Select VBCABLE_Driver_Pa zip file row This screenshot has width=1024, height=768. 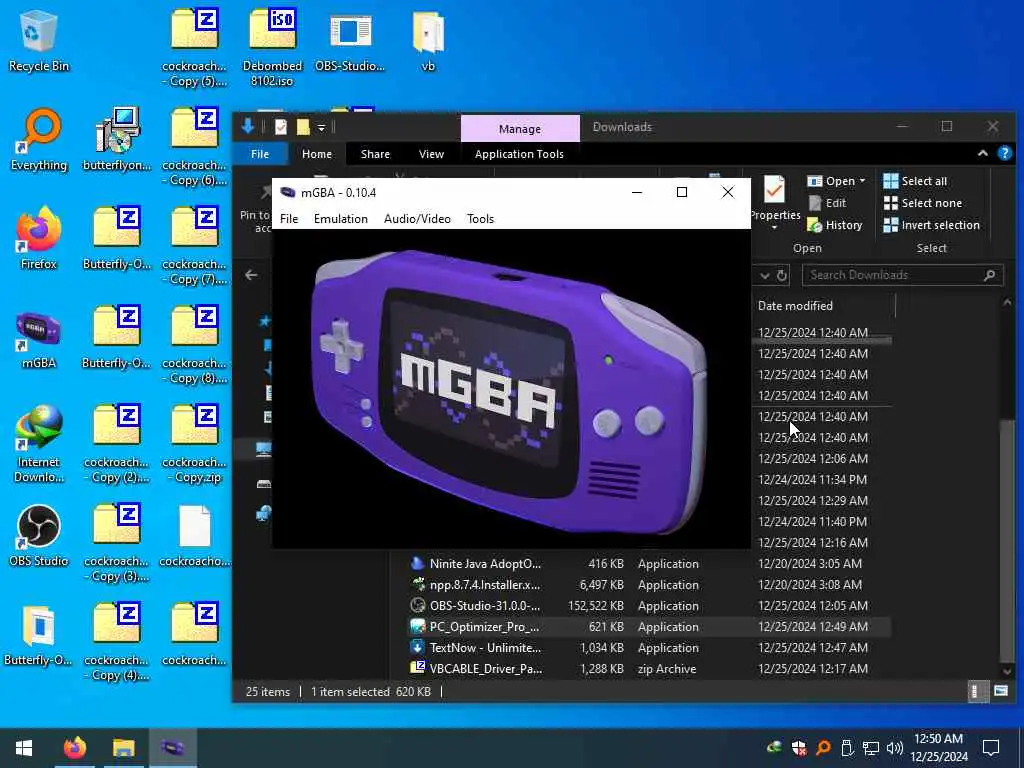click(x=648, y=669)
